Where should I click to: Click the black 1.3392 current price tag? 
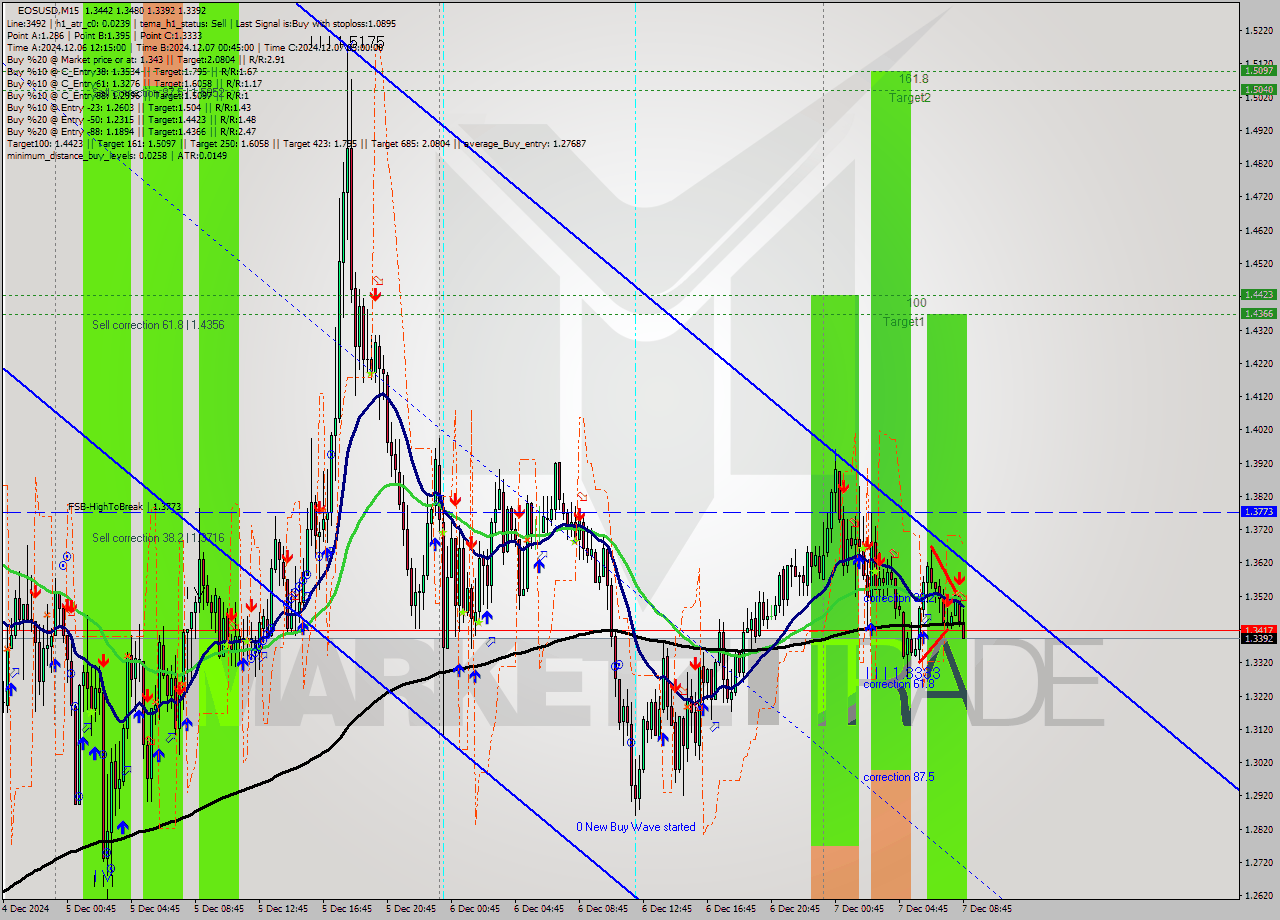point(1258,638)
